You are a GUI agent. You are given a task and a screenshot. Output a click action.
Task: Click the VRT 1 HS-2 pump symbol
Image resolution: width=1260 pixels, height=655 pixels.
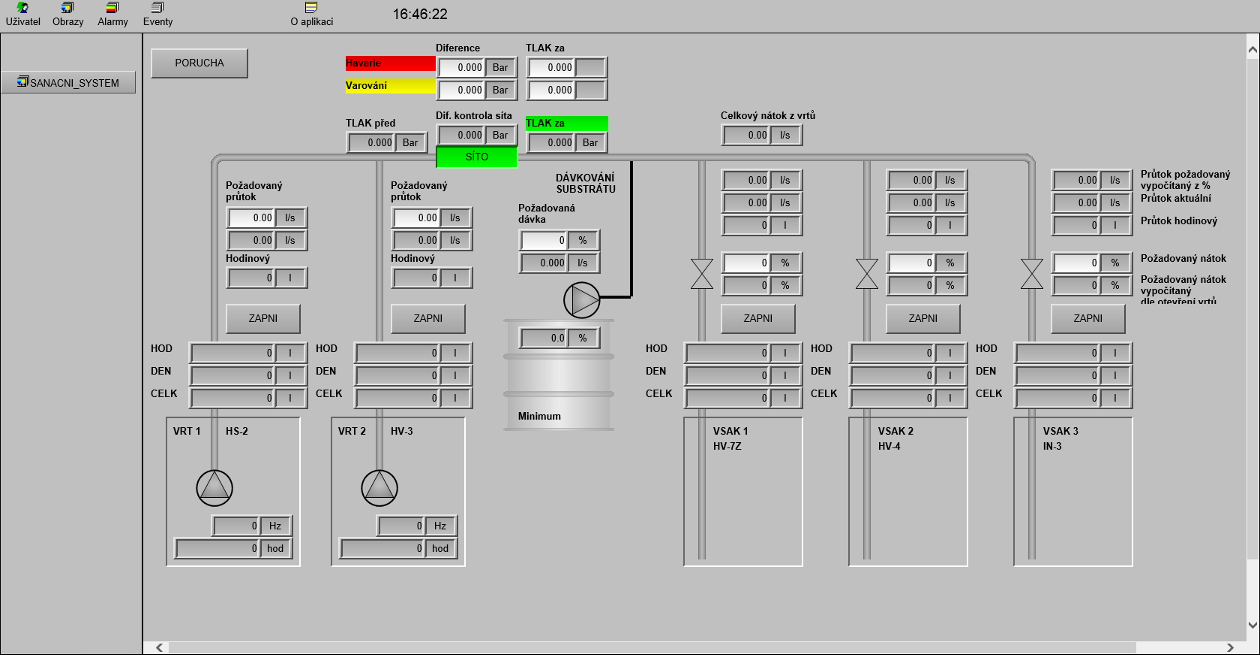[214, 487]
